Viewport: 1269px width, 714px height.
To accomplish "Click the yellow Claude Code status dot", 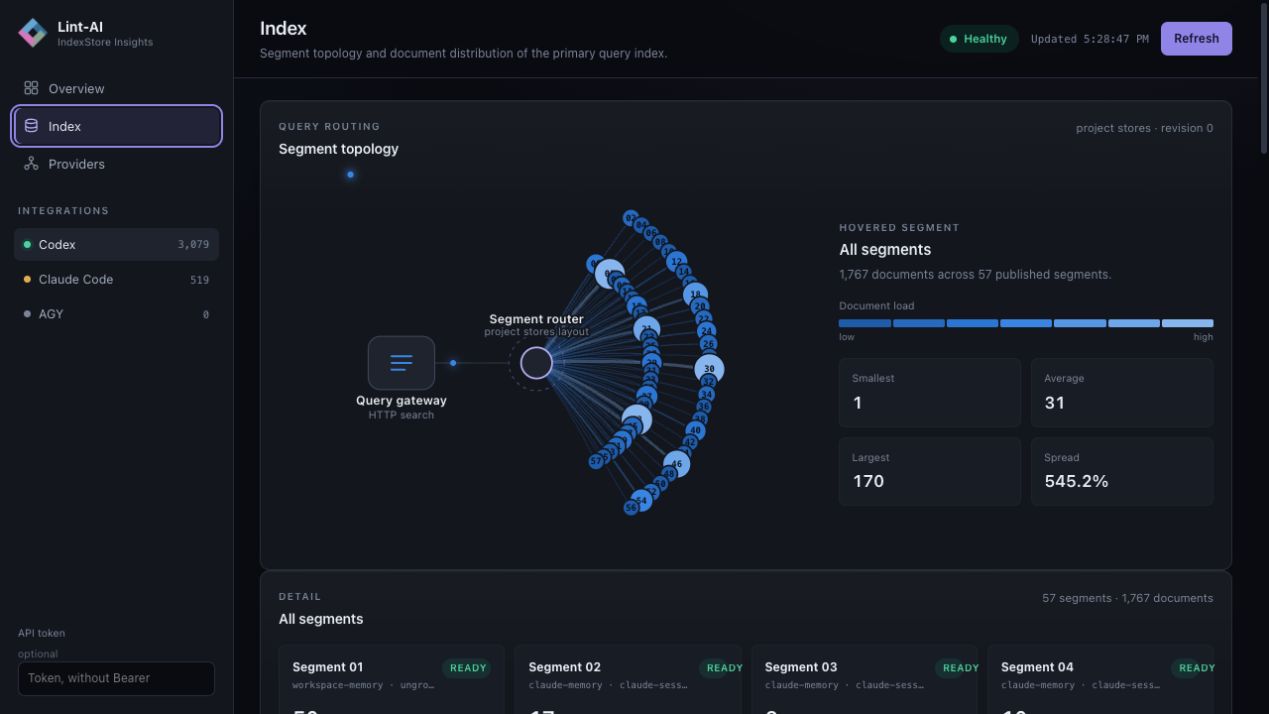I will pos(27,280).
